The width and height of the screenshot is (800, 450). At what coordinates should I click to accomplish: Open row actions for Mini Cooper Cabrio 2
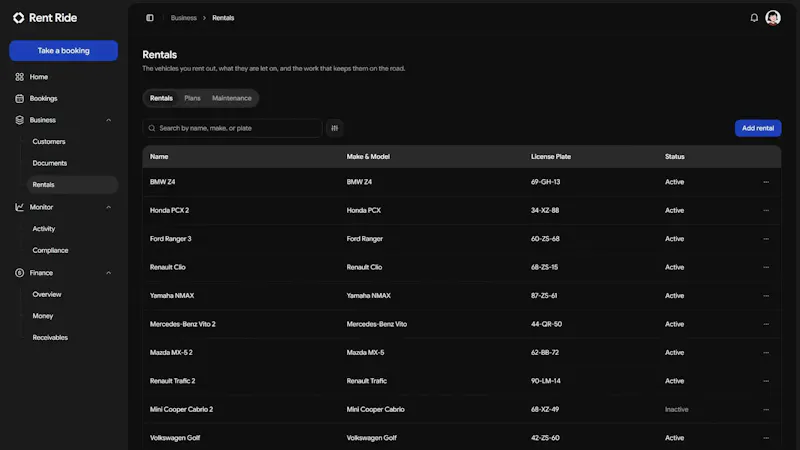tap(766, 410)
